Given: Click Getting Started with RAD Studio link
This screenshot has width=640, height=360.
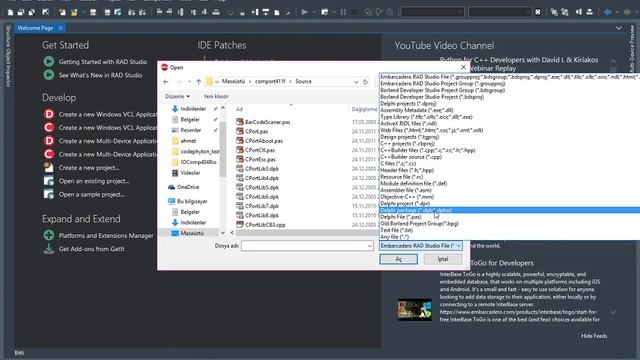Looking at the screenshot, I should point(103,62).
